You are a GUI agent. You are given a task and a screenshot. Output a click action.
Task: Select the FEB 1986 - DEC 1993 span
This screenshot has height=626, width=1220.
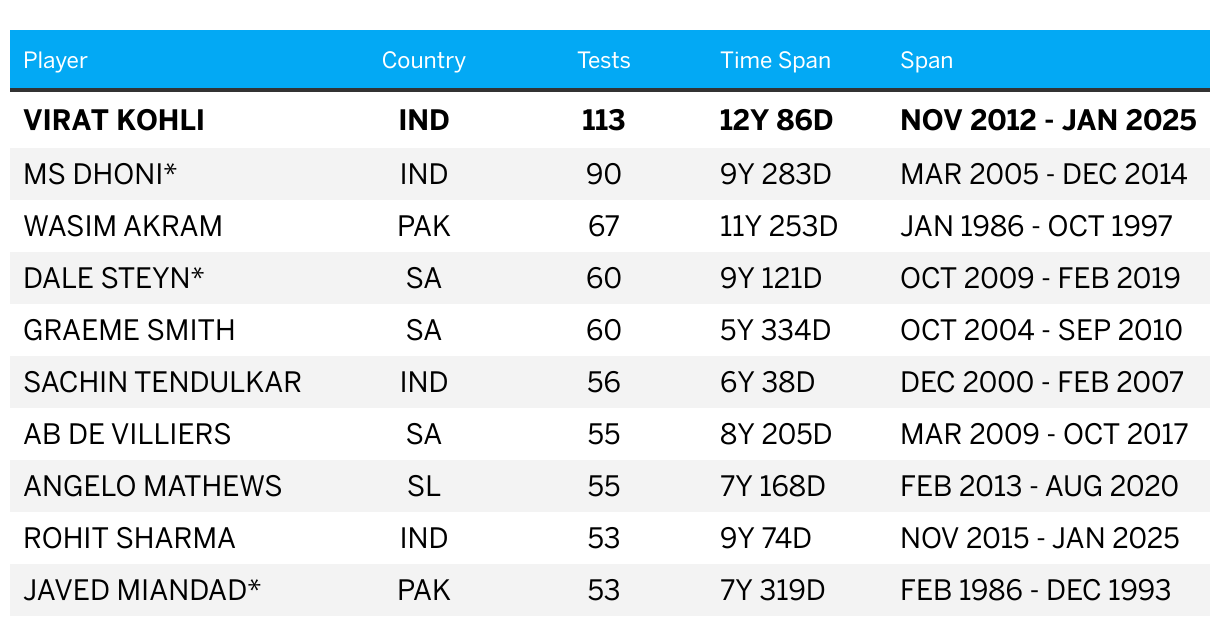click(1035, 590)
